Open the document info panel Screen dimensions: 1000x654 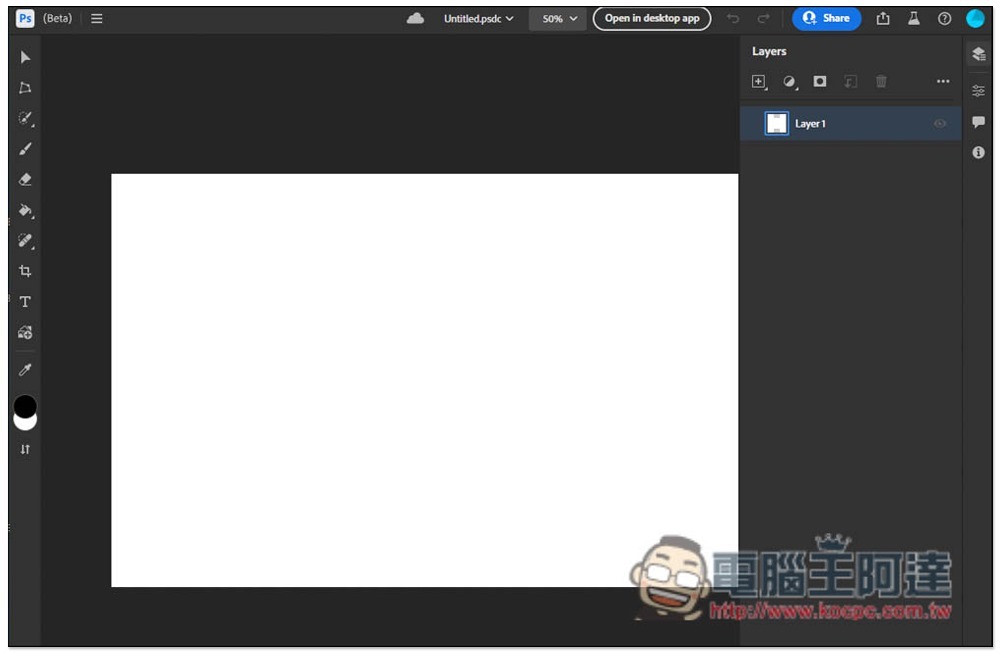coord(978,152)
